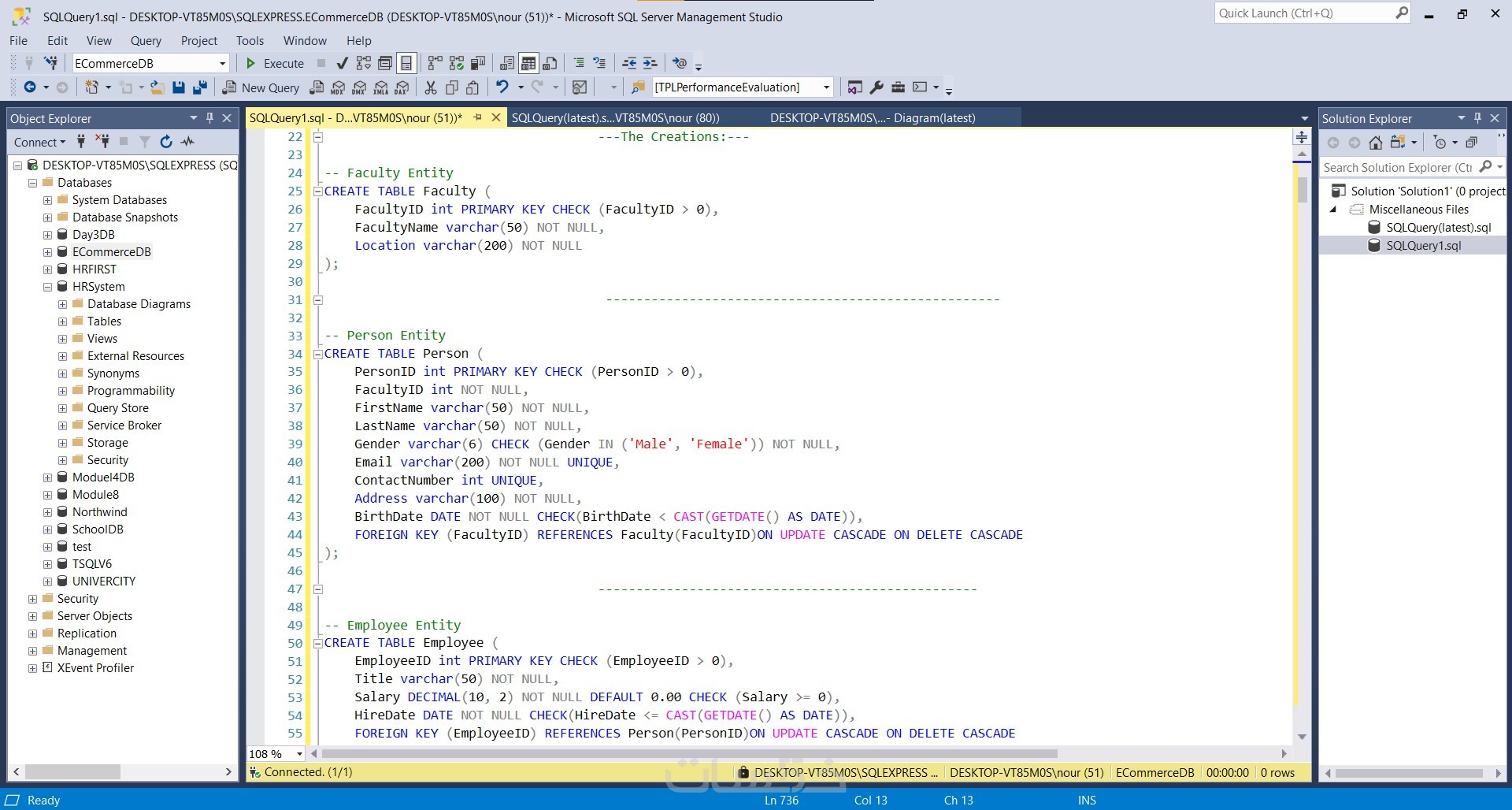Click the Home icon in Solution Explorer
The image size is (1512, 810).
(x=1375, y=143)
